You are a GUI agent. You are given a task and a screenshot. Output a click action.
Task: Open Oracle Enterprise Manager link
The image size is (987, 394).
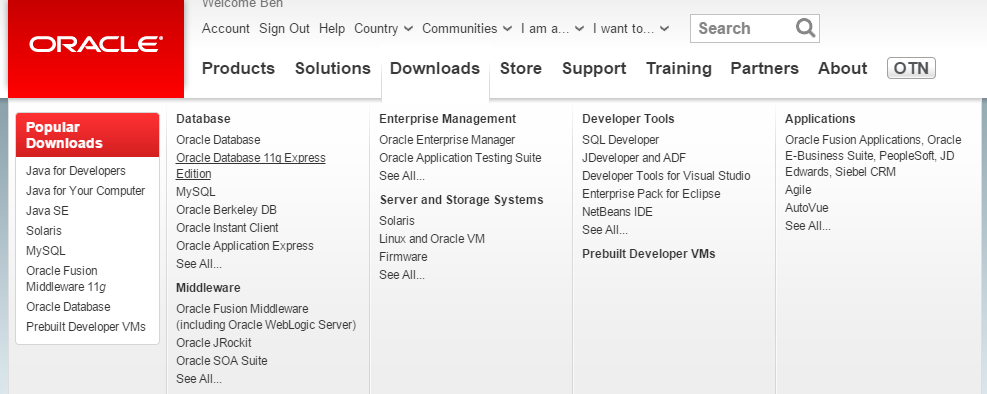(447, 140)
